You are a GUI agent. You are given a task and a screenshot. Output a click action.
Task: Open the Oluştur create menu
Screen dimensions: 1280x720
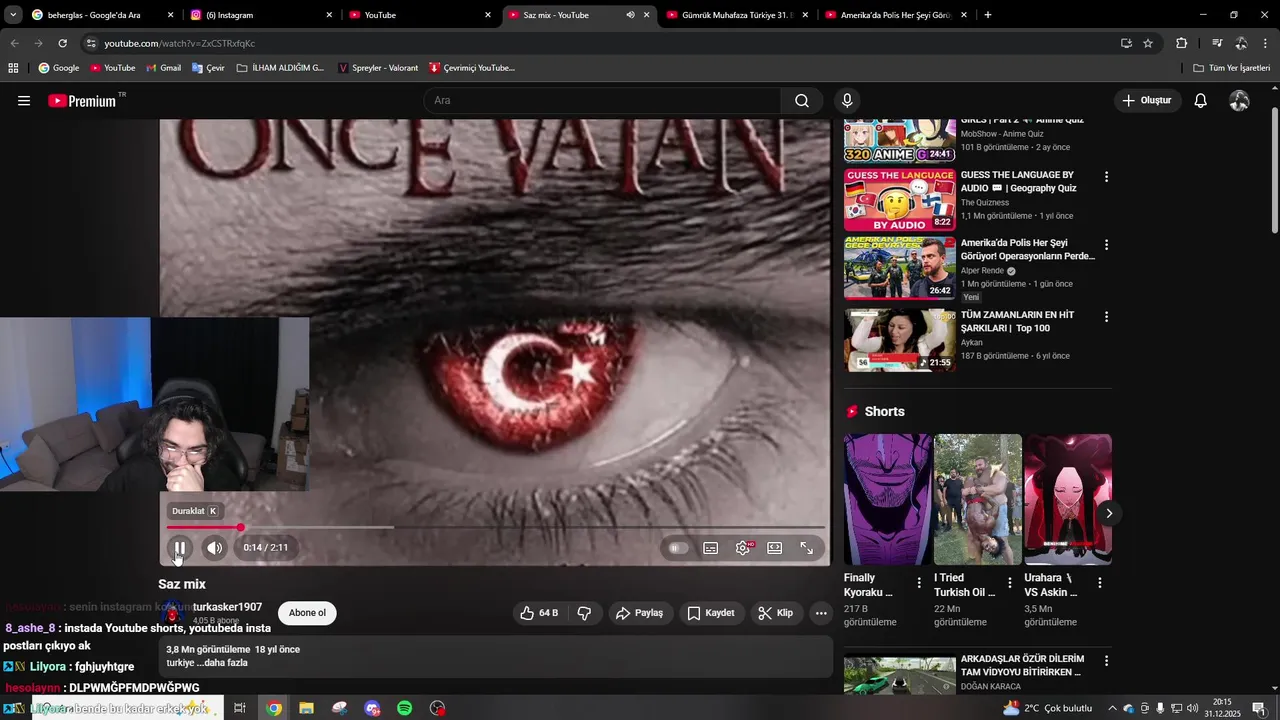(x=1146, y=100)
